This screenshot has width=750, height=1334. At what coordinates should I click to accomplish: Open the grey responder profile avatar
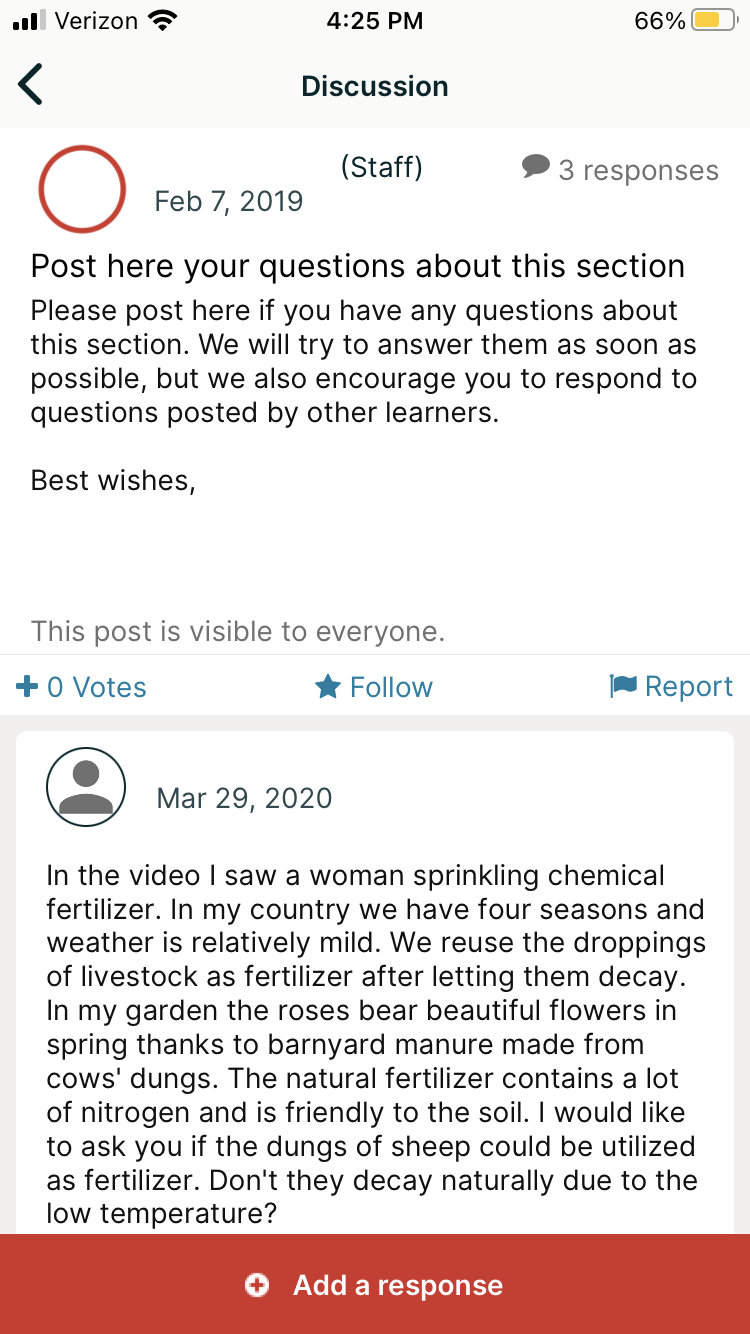point(86,786)
